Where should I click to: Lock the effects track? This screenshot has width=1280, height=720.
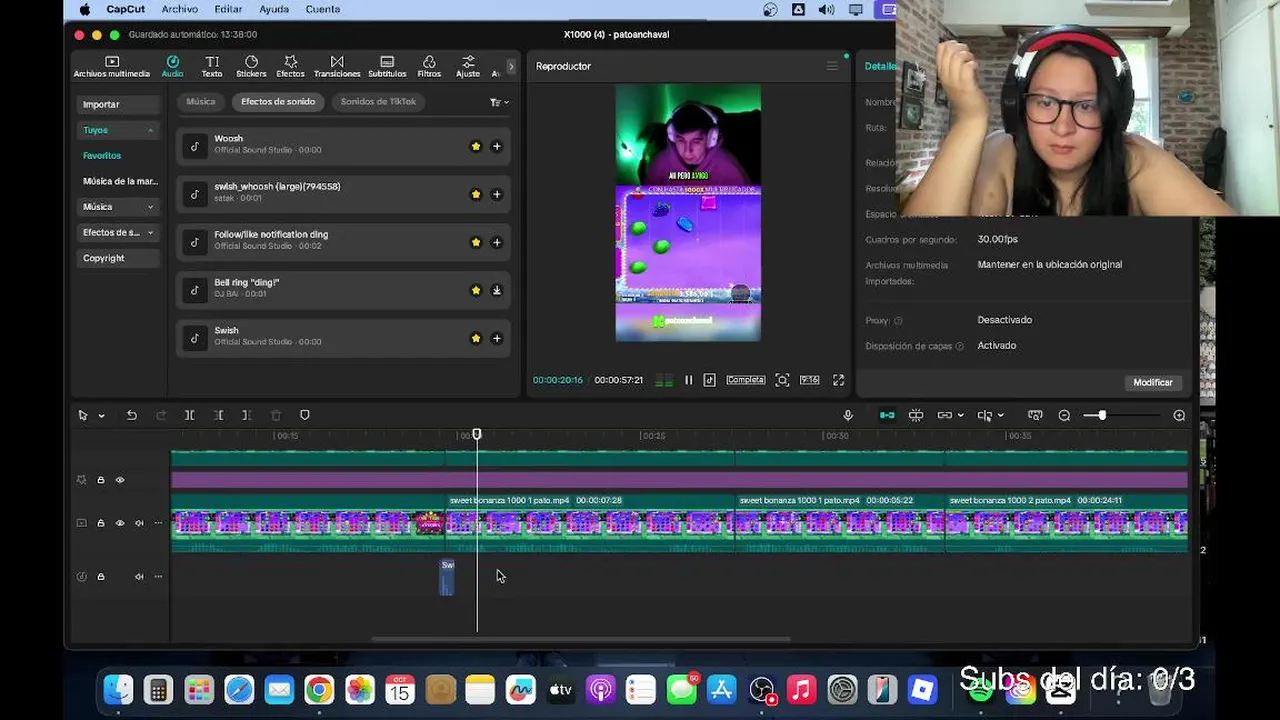click(x=100, y=480)
